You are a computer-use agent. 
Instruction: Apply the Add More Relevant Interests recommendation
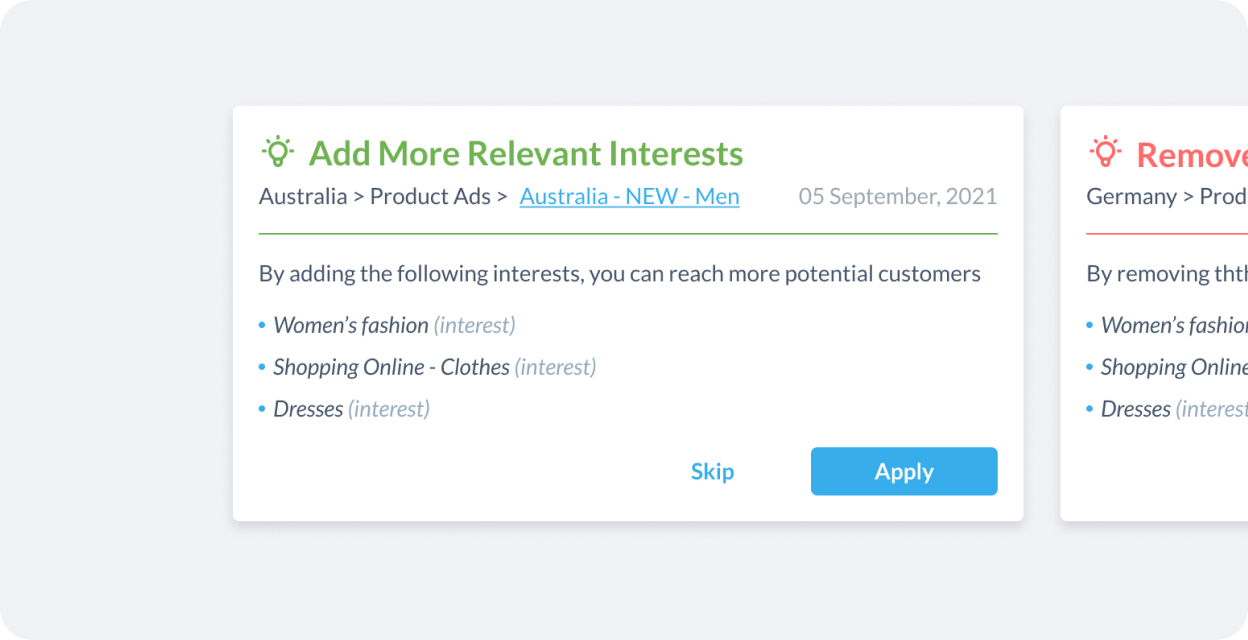pyautogui.click(x=904, y=471)
